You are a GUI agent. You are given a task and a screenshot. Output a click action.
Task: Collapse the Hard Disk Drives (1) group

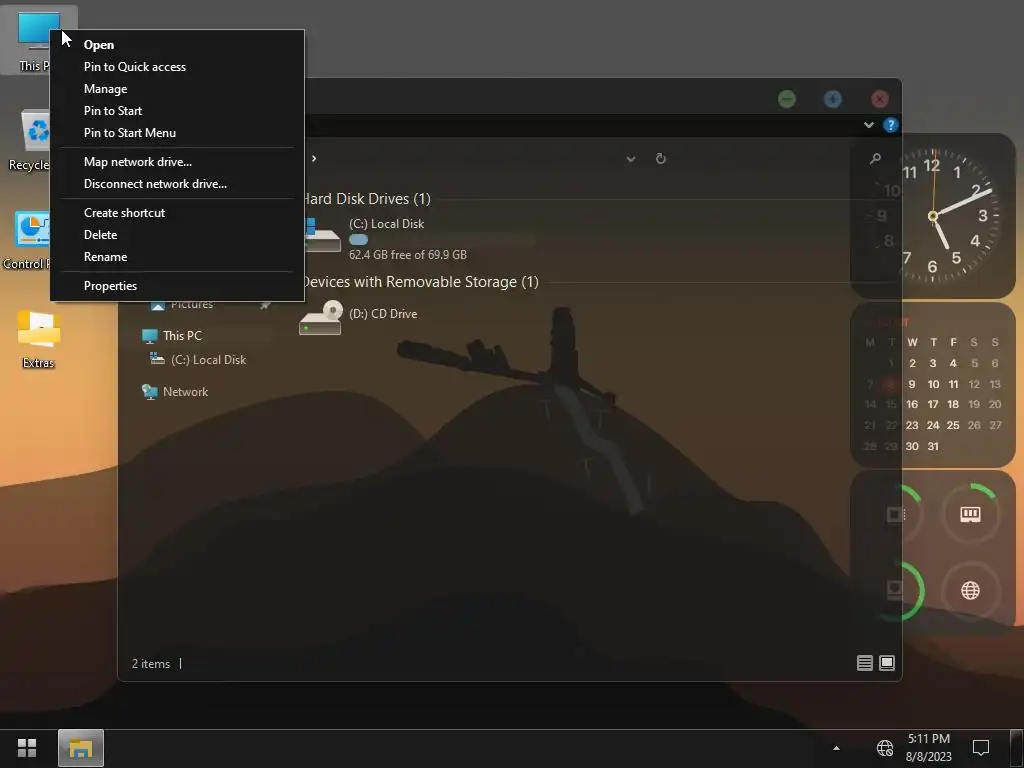[366, 199]
